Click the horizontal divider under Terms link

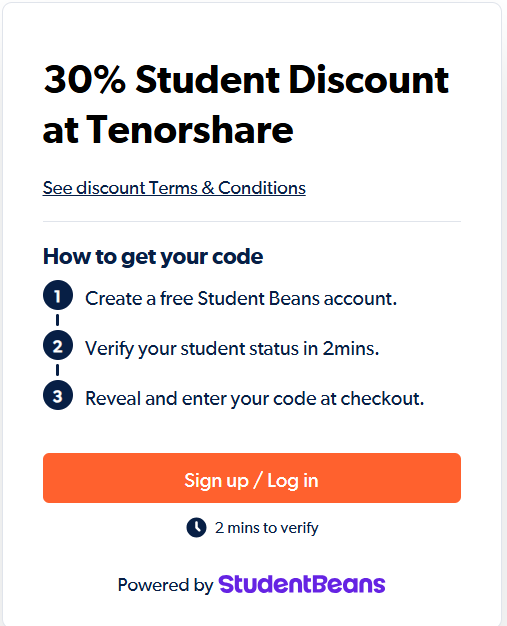252,221
